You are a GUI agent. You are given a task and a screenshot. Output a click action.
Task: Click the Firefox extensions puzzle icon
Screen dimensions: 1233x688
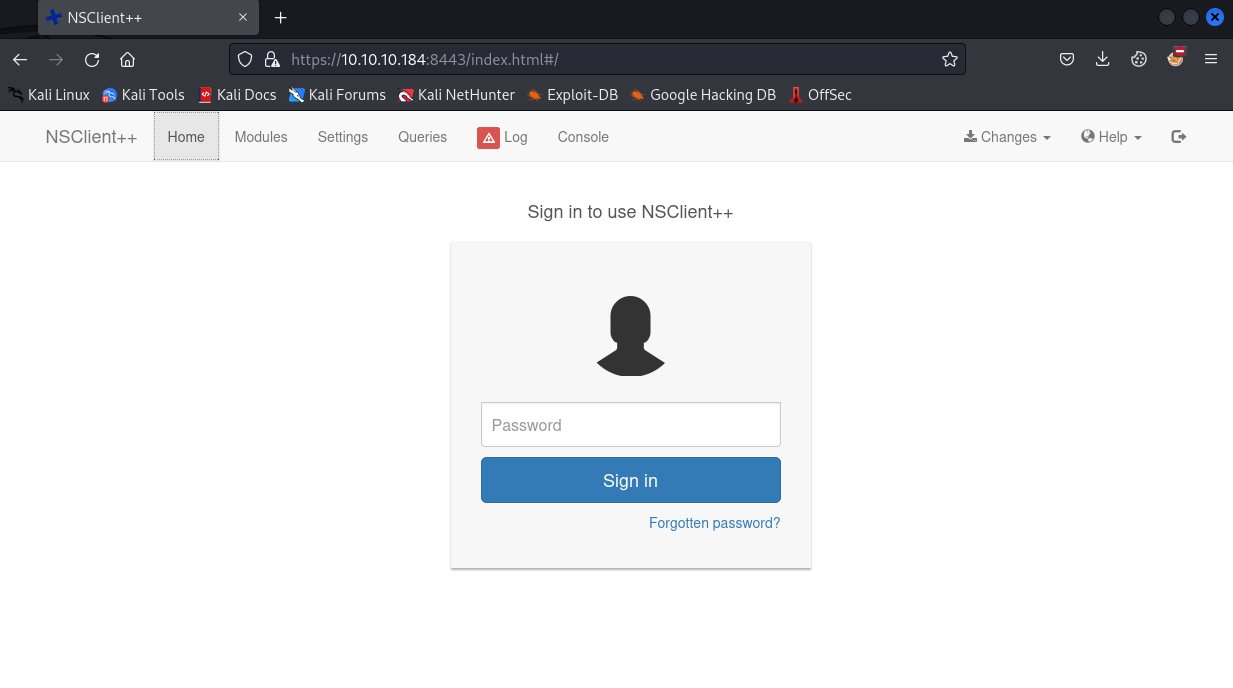coord(1139,59)
